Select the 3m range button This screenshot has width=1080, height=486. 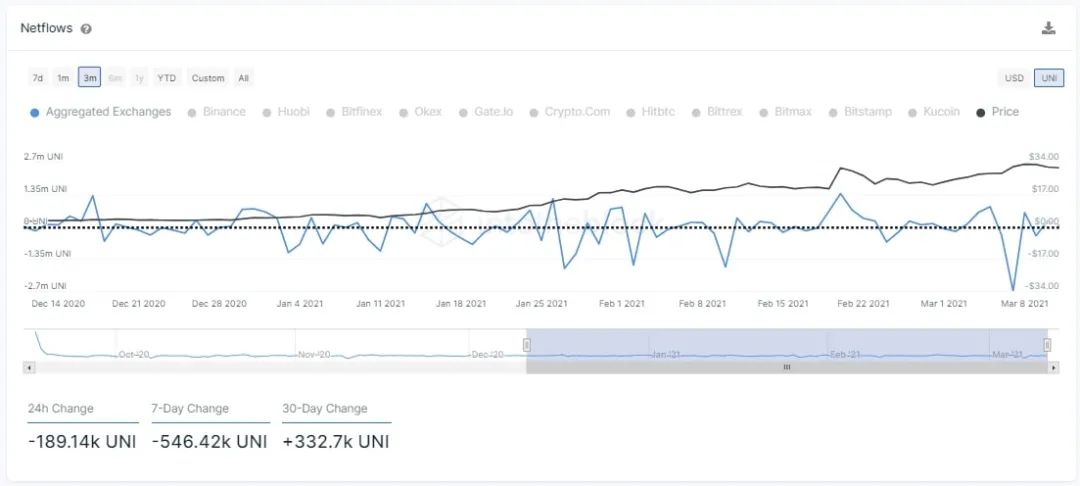[x=90, y=78]
